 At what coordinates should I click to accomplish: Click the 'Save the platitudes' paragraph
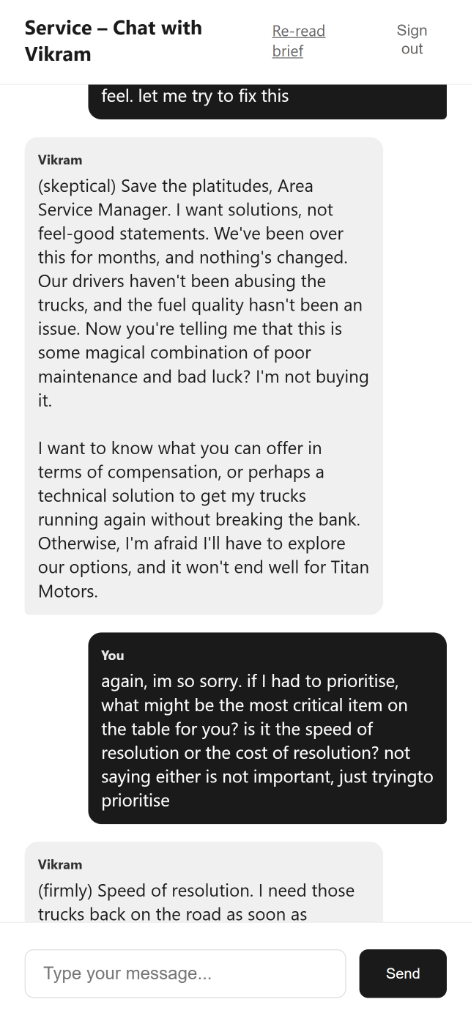tap(203, 293)
